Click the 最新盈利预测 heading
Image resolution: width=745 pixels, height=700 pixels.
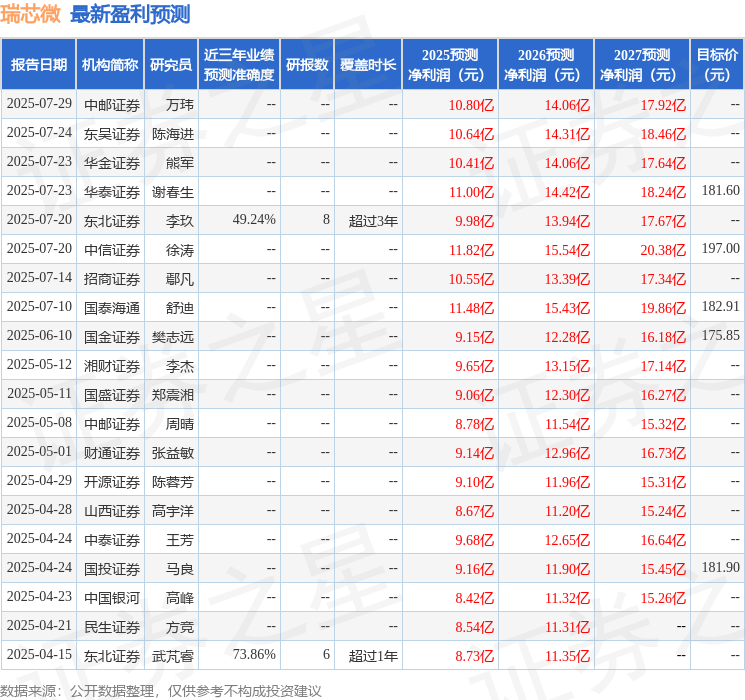pyautogui.click(x=130, y=14)
